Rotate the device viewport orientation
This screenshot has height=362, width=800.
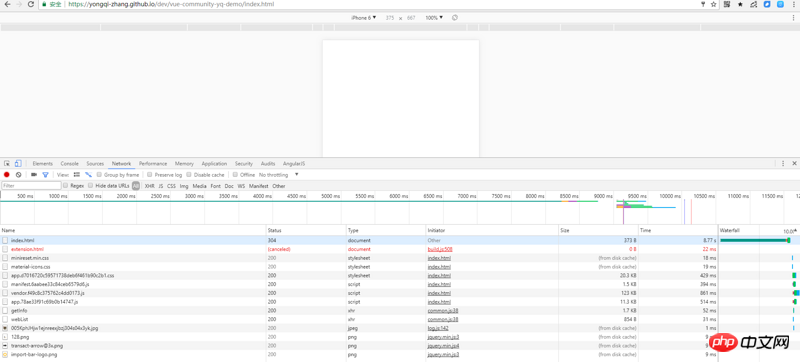(x=455, y=17)
